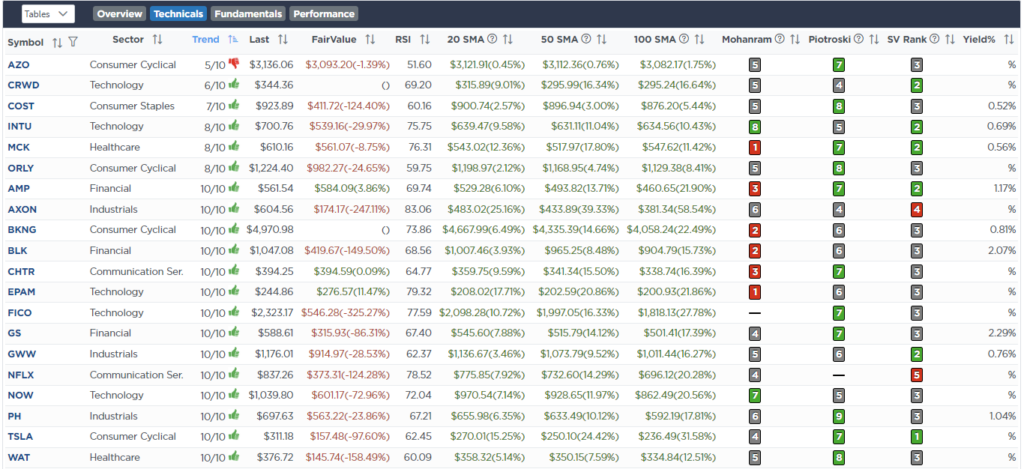Screen dimensions: 1024x469
Task: Sort by RSI using its arrows icon
Action: point(425,40)
